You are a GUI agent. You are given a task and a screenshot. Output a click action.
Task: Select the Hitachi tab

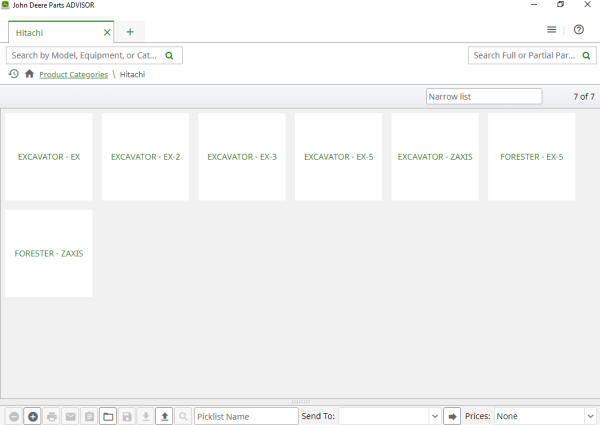coord(61,32)
